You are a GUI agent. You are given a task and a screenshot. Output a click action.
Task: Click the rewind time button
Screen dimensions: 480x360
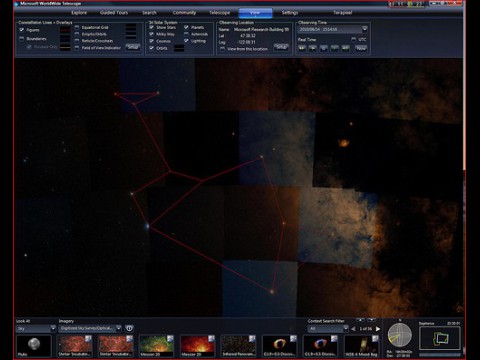tap(301, 48)
